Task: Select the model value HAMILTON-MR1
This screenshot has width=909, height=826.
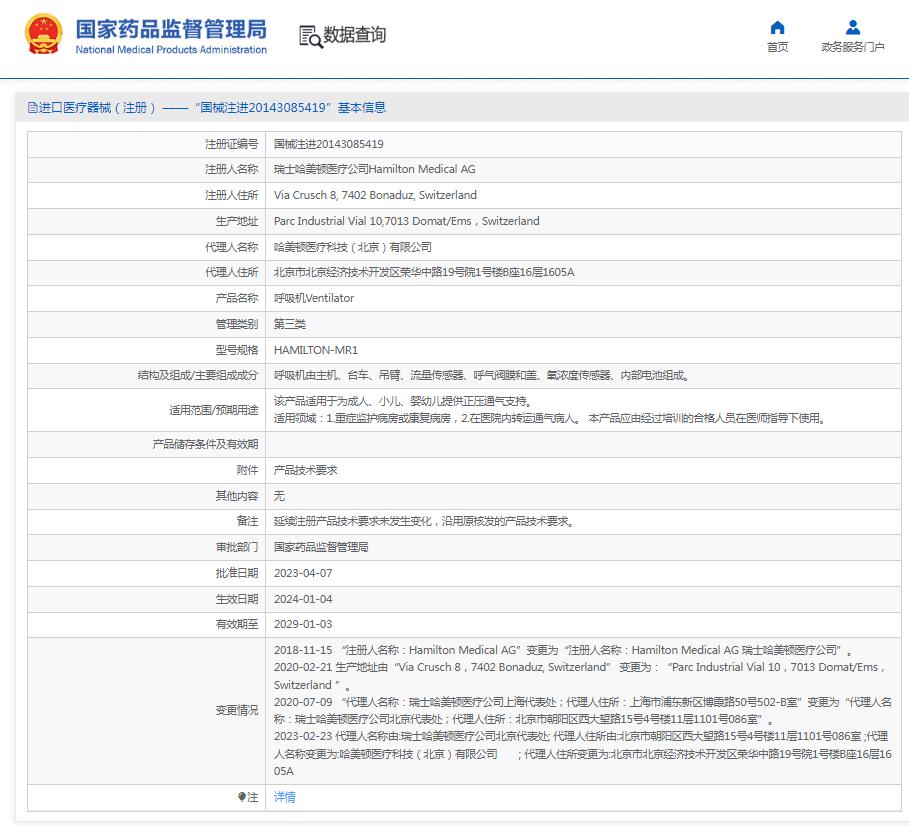Action: pyautogui.click(x=315, y=350)
